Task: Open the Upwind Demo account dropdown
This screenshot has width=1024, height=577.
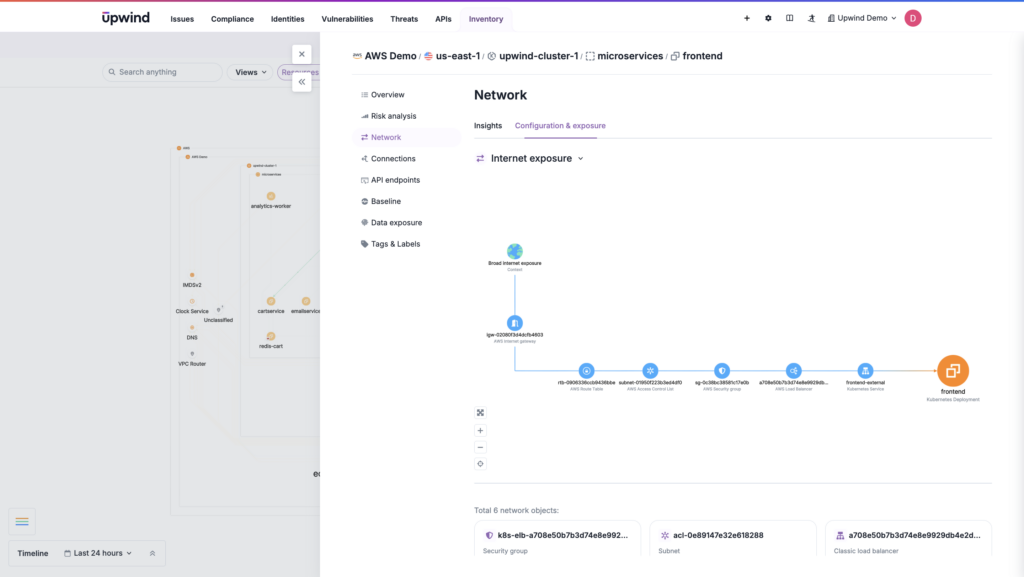Action: (862, 17)
